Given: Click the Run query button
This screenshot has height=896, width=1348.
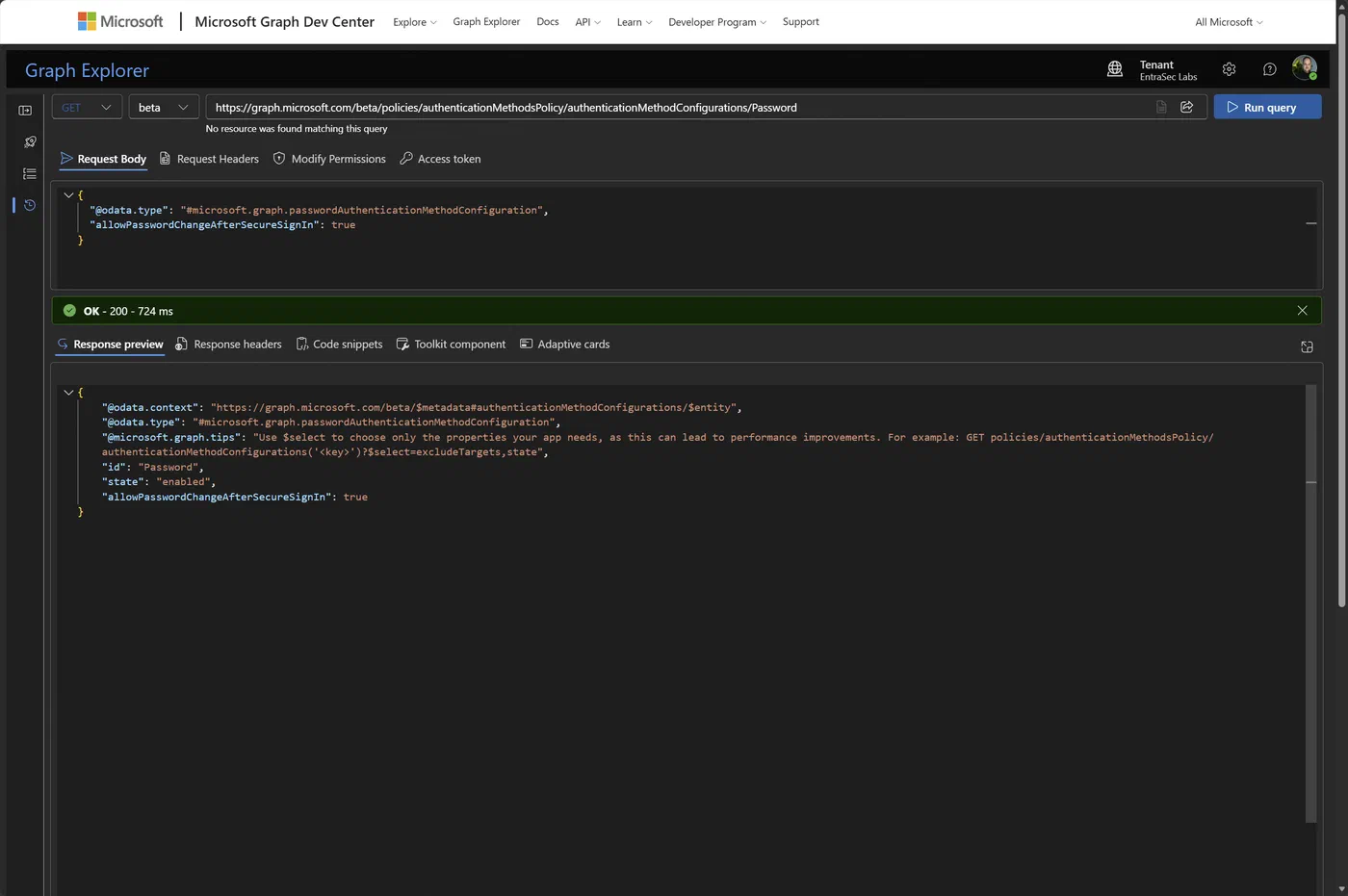Looking at the screenshot, I should coord(1267,107).
